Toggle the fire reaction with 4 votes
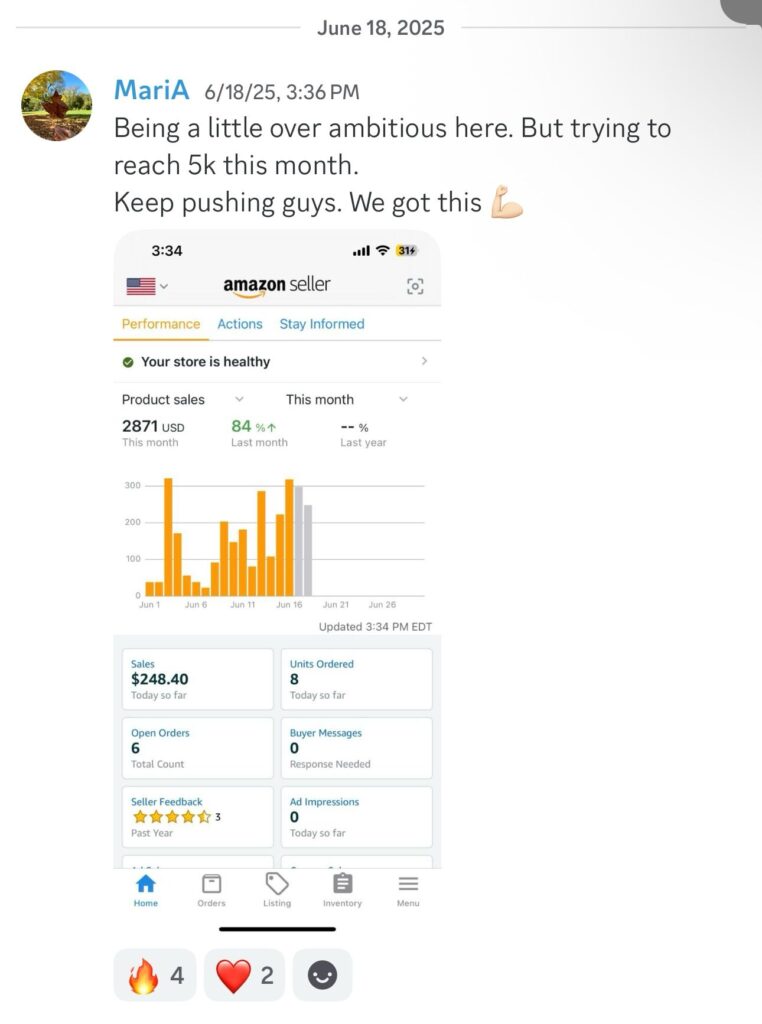This screenshot has height=1024, width=762. (x=155, y=976)
